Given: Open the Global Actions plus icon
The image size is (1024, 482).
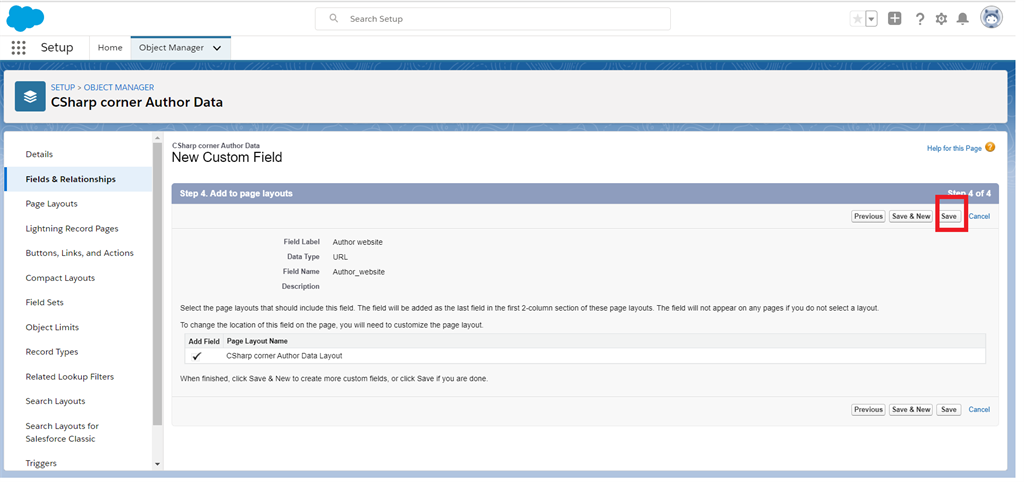Looking at the screenshot, I should (895, 19).
